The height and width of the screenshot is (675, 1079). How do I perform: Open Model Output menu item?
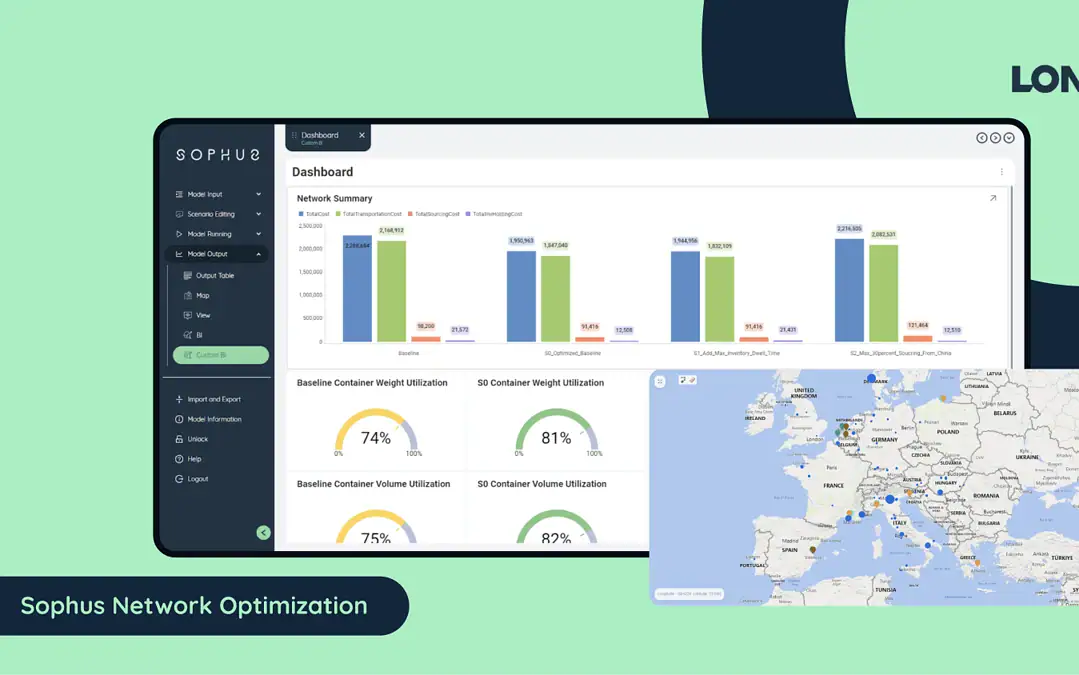click(x=217, y=254)
